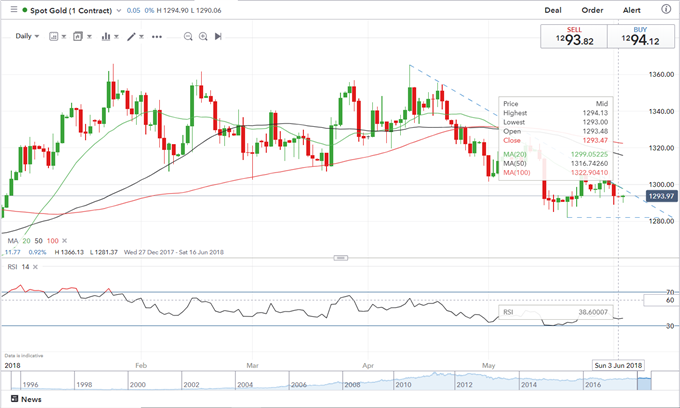
Task: Open the hamburger menu beside Spot Gold
Action: [x=14, y=9]
